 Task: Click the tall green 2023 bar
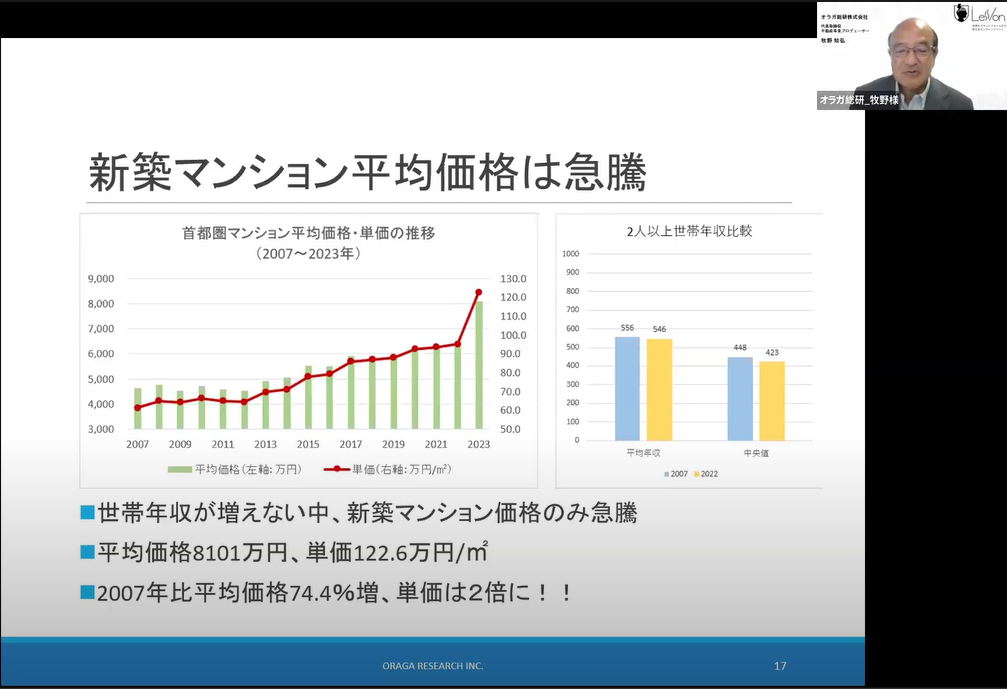point(478,365)
